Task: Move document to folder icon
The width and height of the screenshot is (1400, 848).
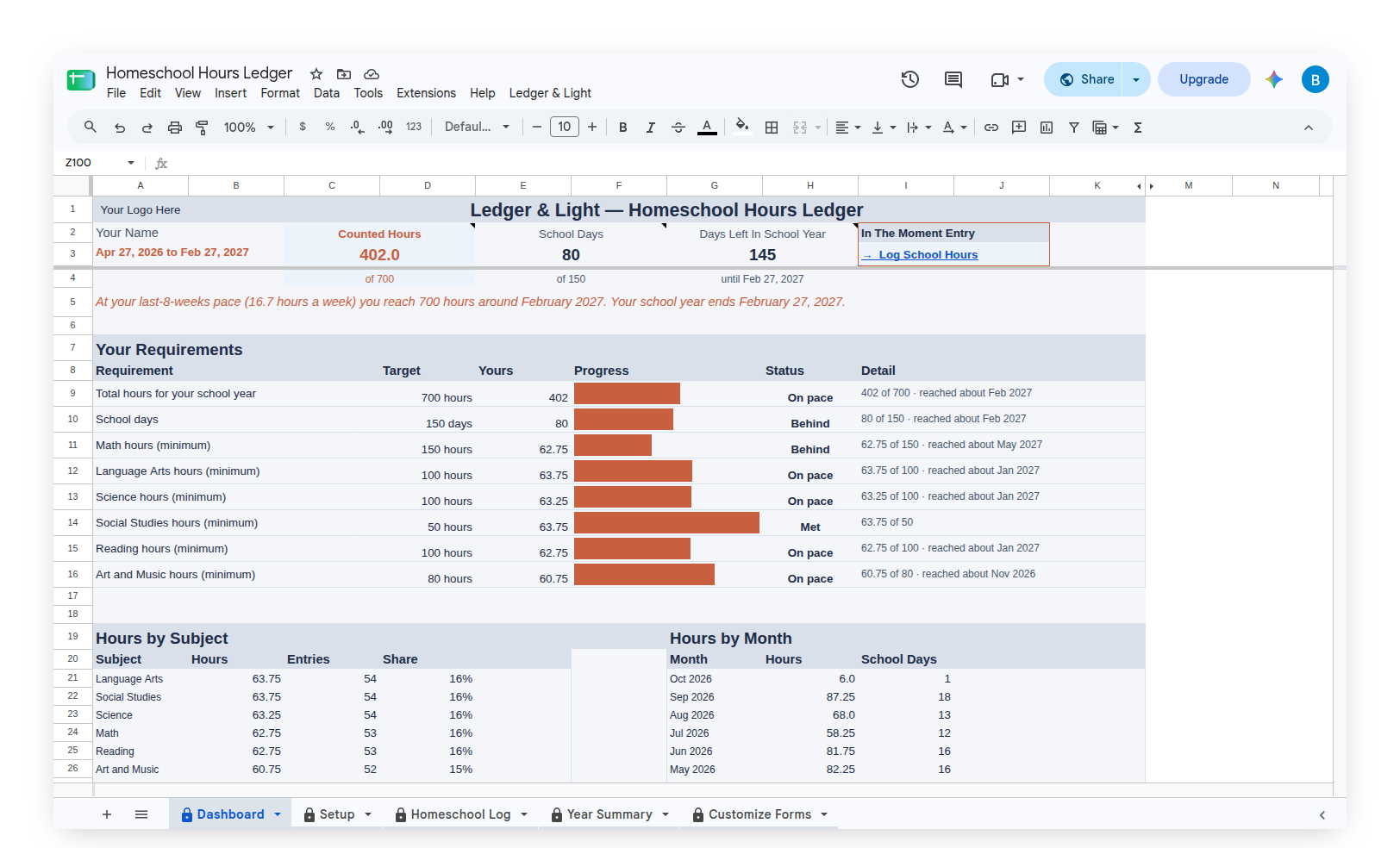Action: (x=344, y=74)
